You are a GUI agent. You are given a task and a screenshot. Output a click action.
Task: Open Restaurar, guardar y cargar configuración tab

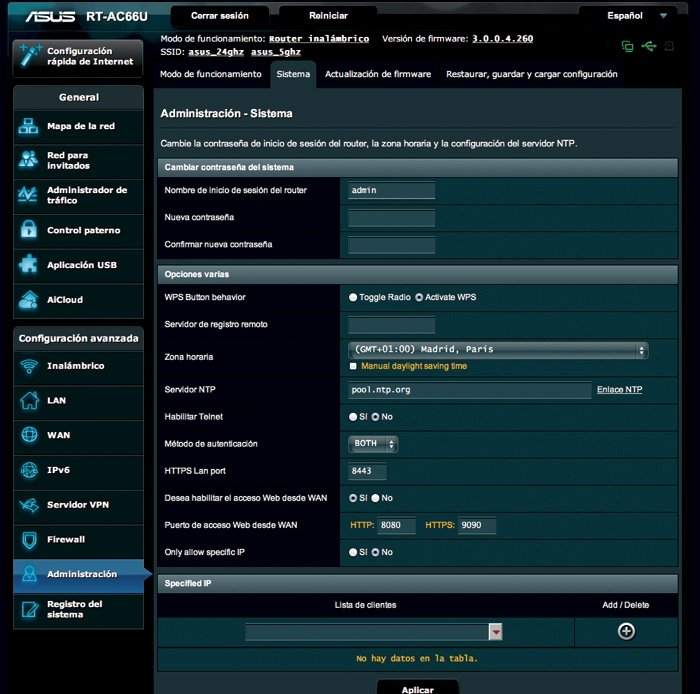click(x=532, y=74)
